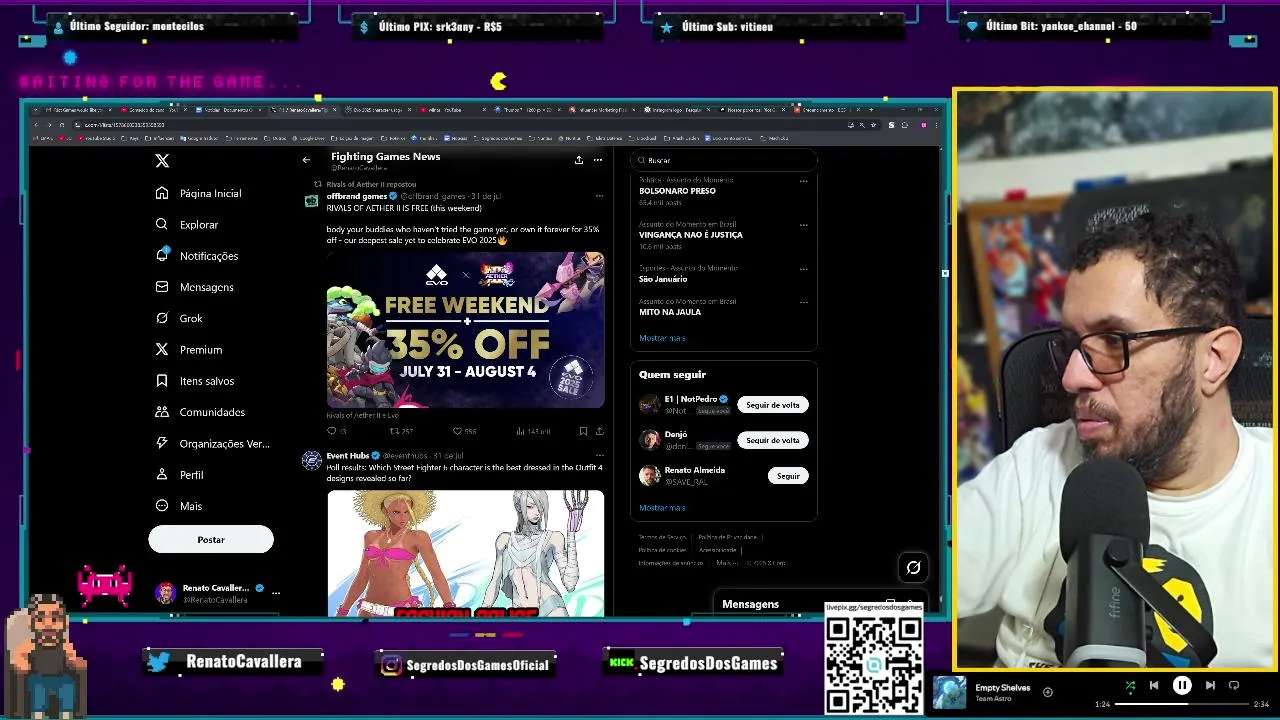This screenshot has height=720, width=1280.
Task: Follow Renato Almeida
Action: pos(788,476)
